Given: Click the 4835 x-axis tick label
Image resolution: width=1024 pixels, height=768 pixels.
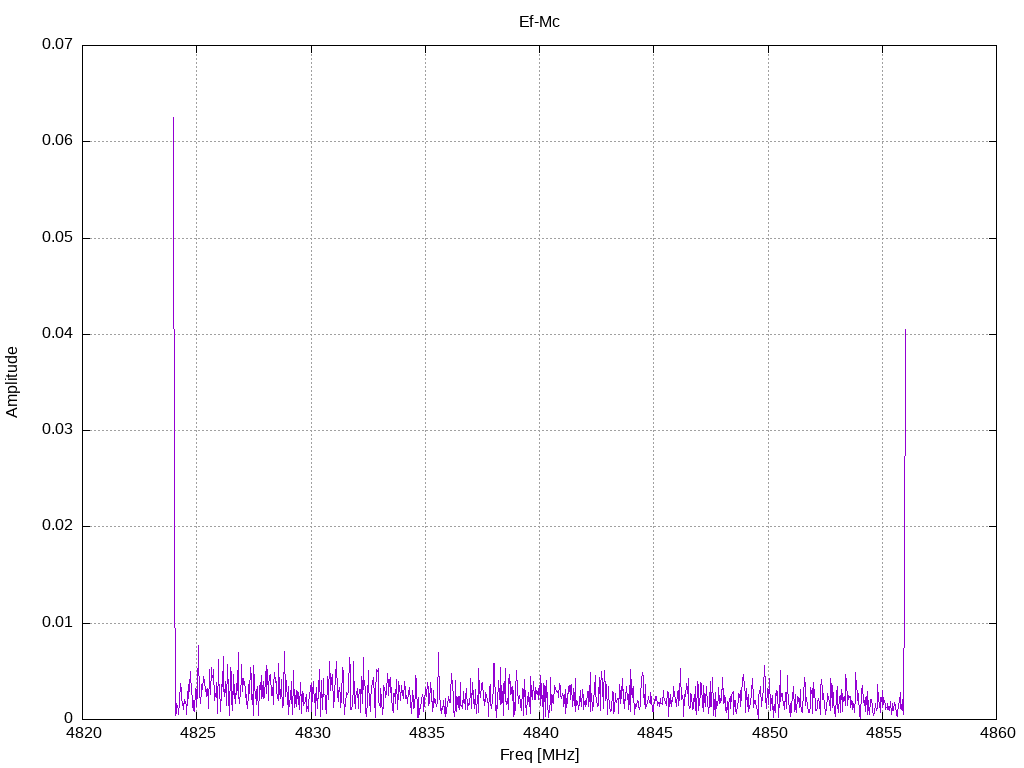Looking at the screenshot, I should pos(425,735).
